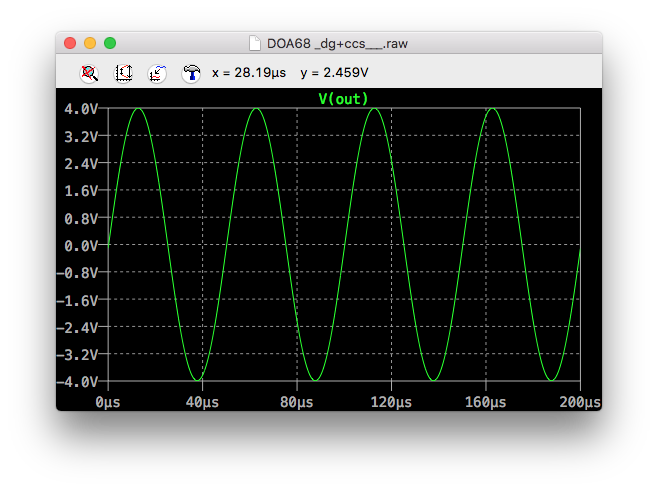The image size is (658, 491).
Task: Click the -0.8V vertical axis label
Action: click(x=77, y=273)
